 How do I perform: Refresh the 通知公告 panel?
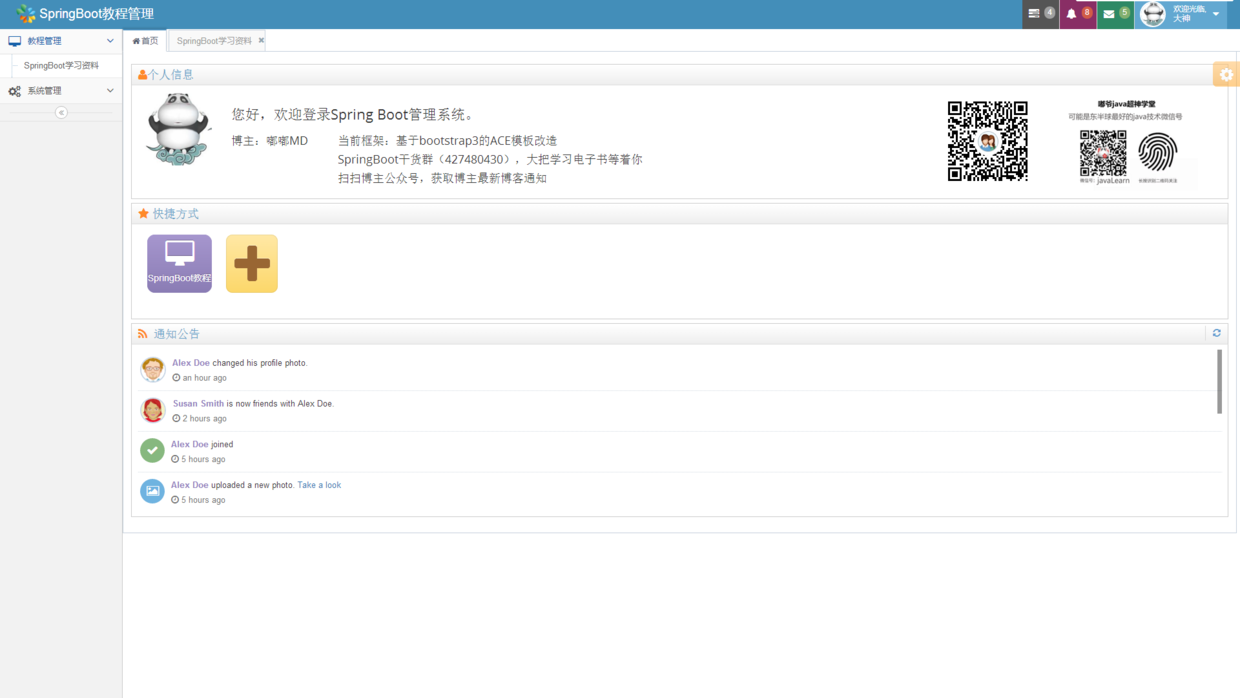point(1217,333)
